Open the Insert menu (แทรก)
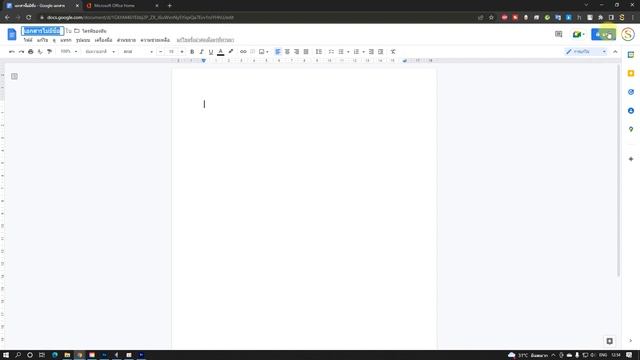Viewport: 640px width, 360px height. [x=66, y=40]
